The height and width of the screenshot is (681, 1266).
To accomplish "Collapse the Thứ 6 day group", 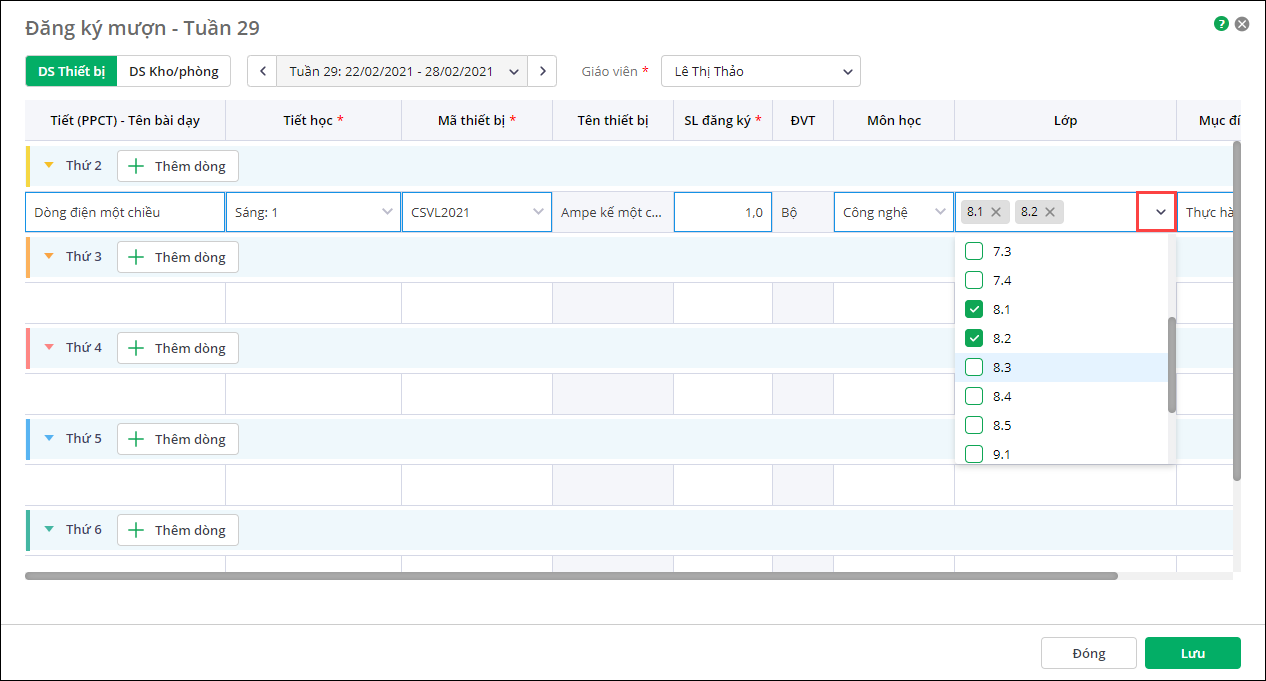I will coord(49,529).
